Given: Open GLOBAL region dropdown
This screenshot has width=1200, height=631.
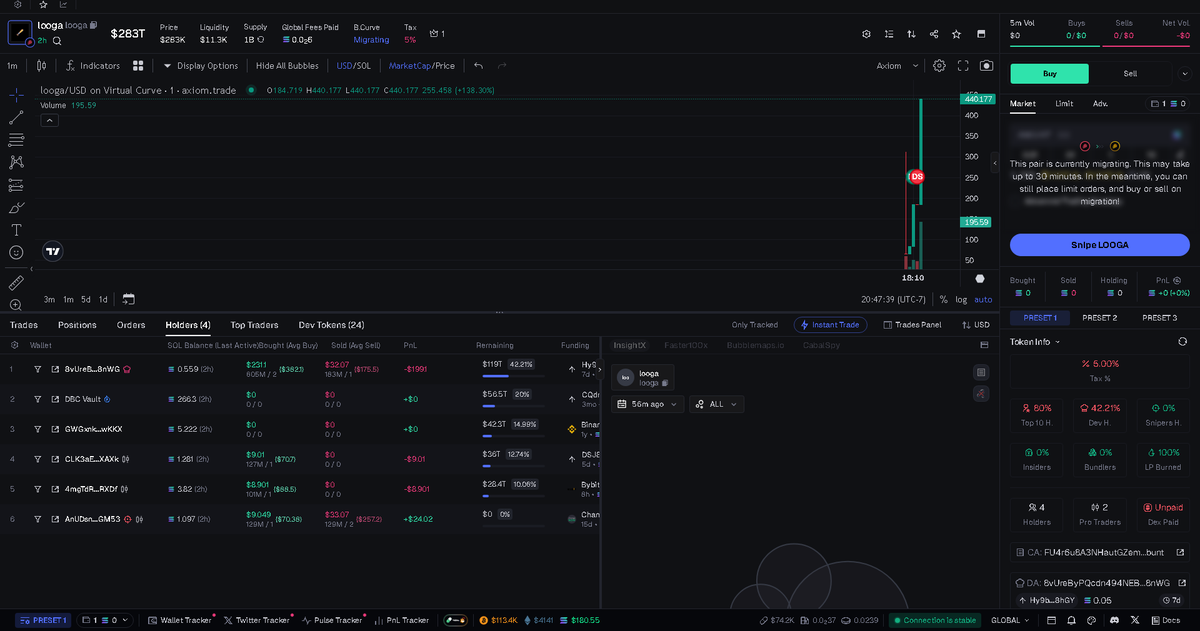Looking at the screenshot, I should [1011, 620].
